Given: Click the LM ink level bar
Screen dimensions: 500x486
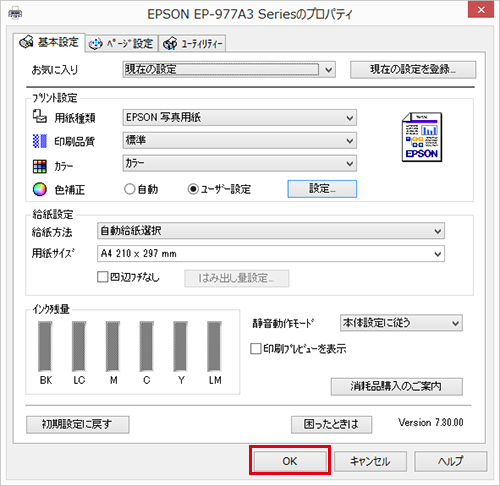Looking at the screenshot, I should click(x=214, y=346).
